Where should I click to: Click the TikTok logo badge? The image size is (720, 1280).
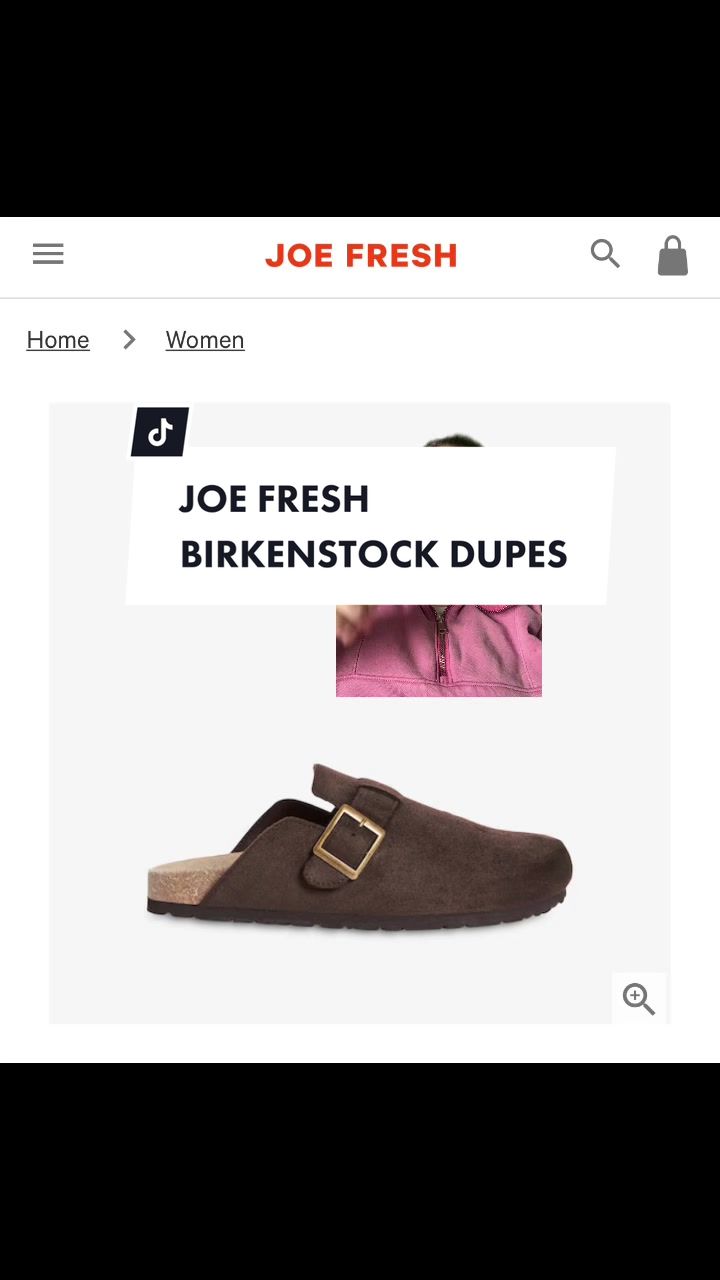(160, 432)
